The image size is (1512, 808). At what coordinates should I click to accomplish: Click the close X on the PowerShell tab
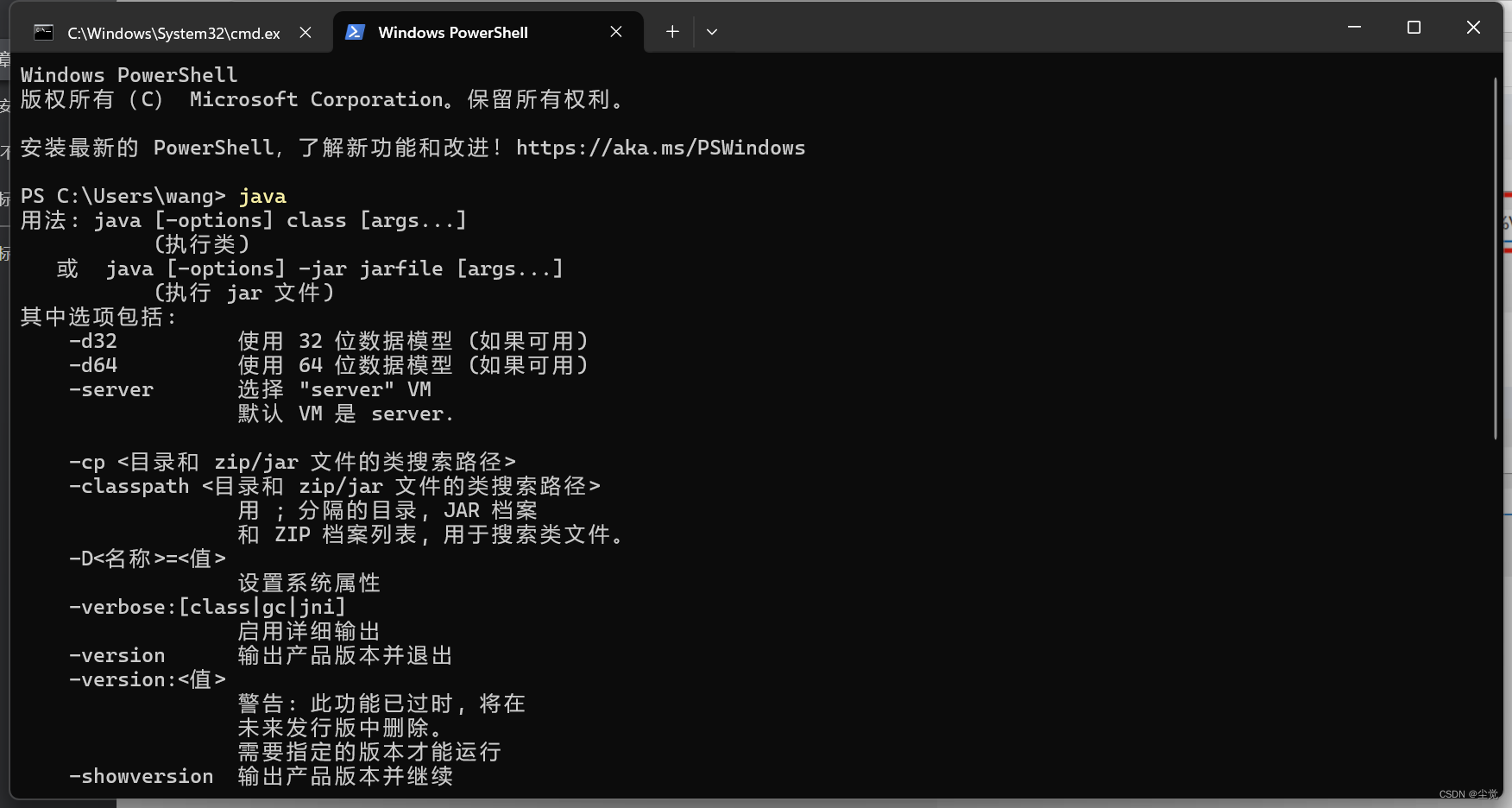616,31
